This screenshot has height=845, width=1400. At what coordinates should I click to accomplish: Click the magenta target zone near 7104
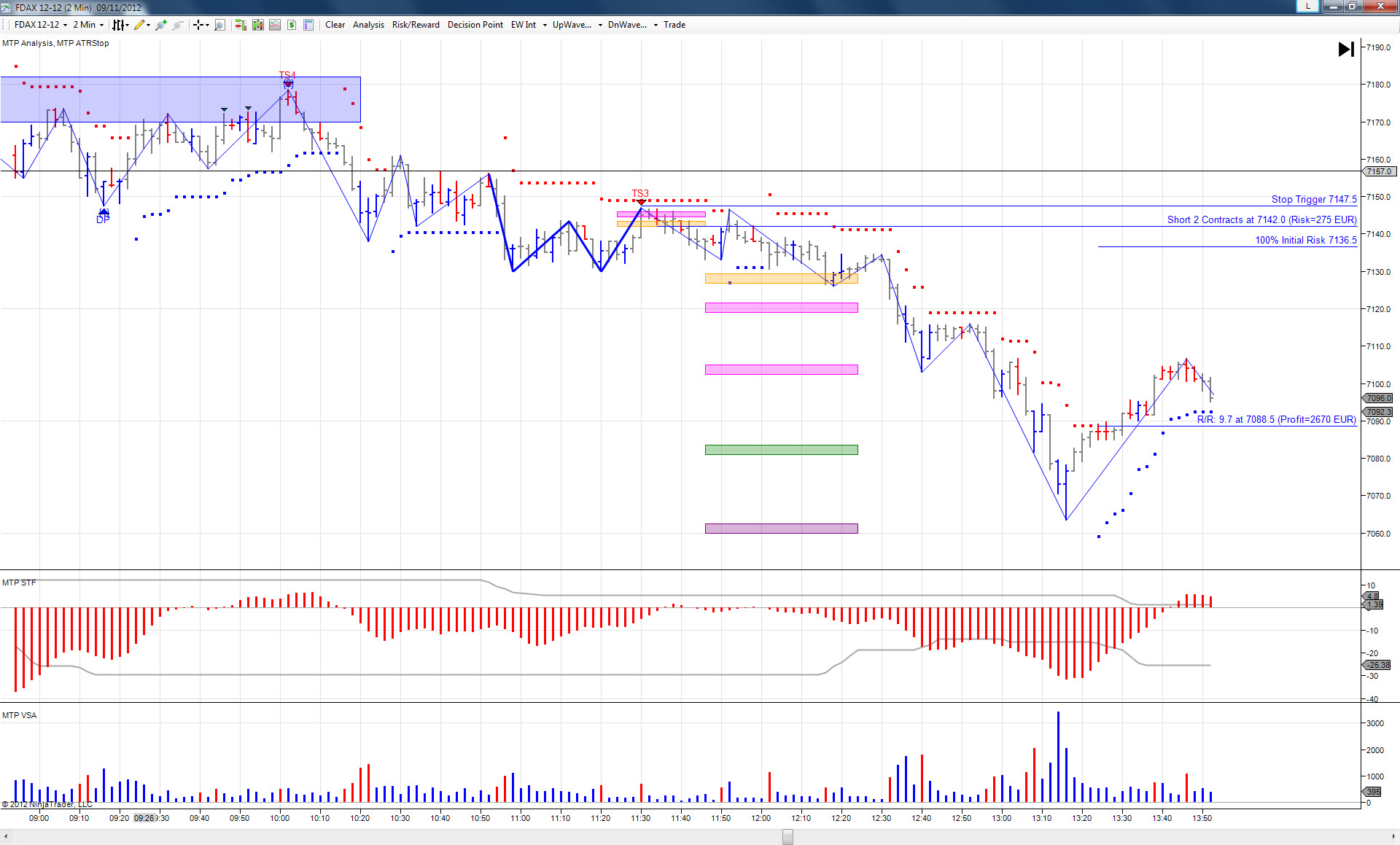pyautogui.click(x=782, y=370)
